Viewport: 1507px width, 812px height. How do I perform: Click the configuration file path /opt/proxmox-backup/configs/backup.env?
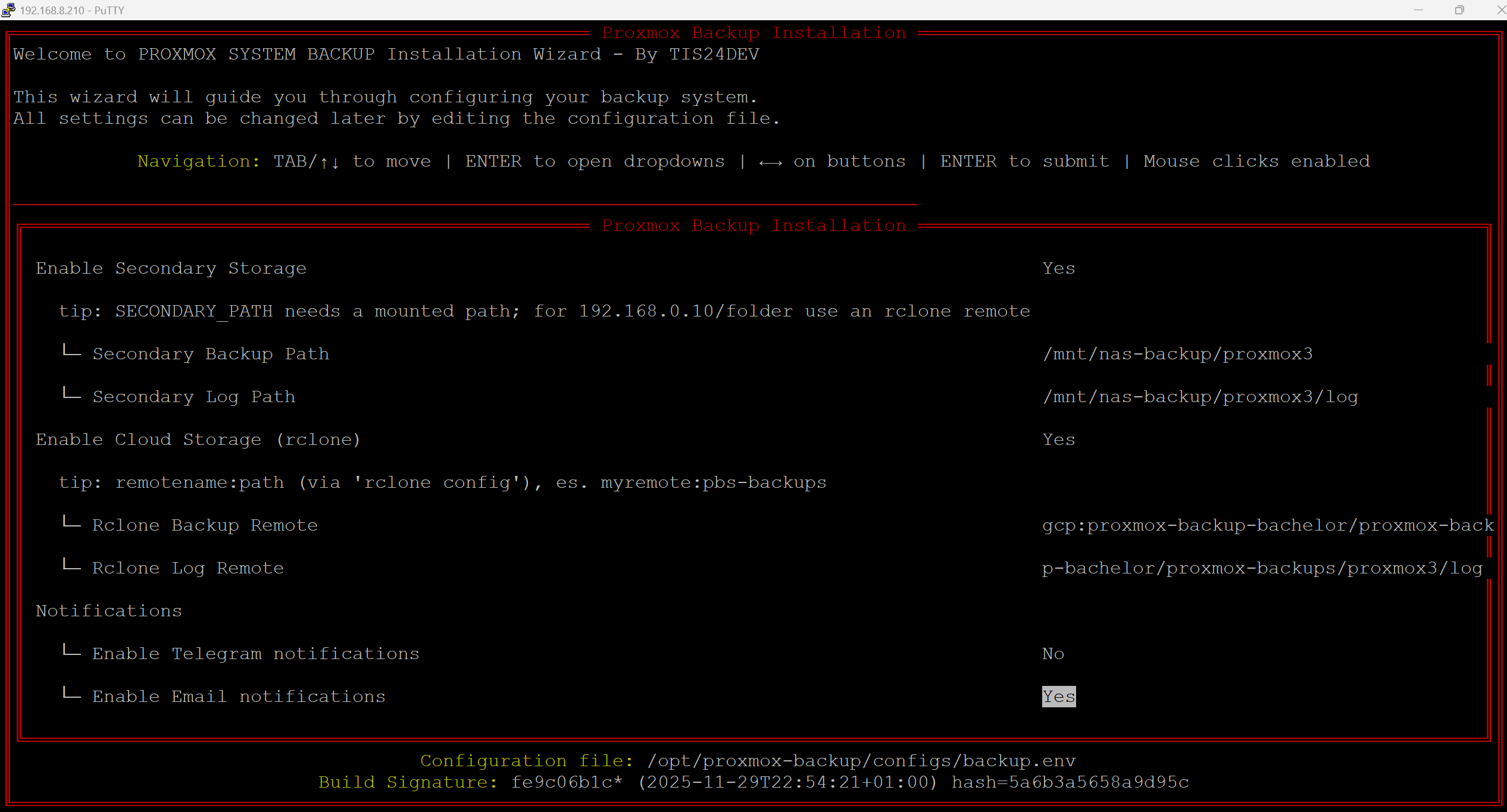pyautogui.click(x=861, y=761)
